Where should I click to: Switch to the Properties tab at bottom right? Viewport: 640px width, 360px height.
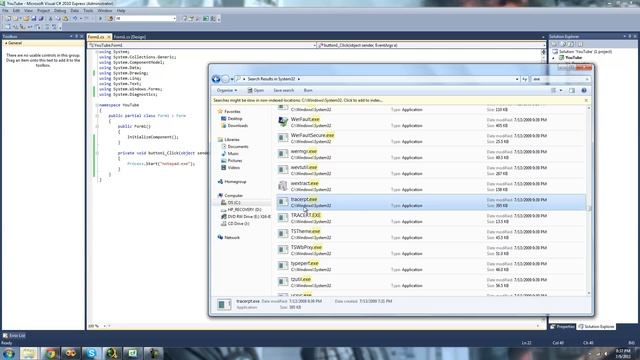click(562, 327)
